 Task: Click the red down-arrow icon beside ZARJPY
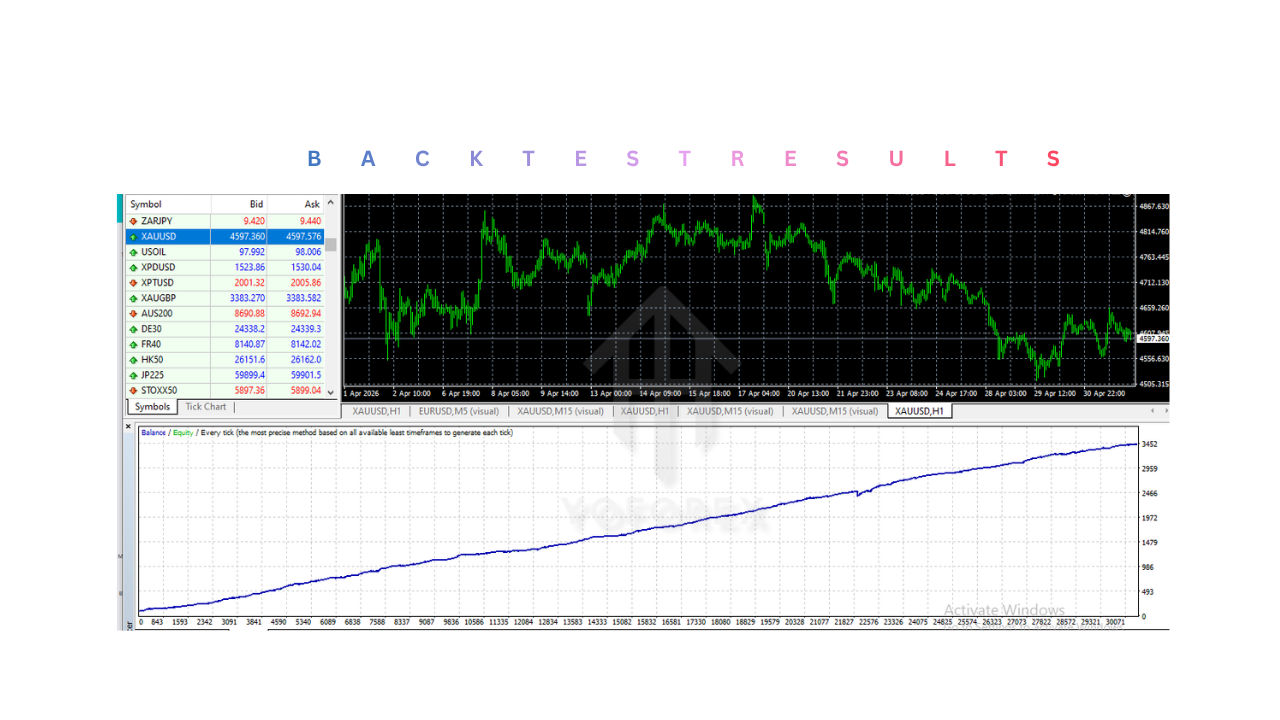coord(133,221)
